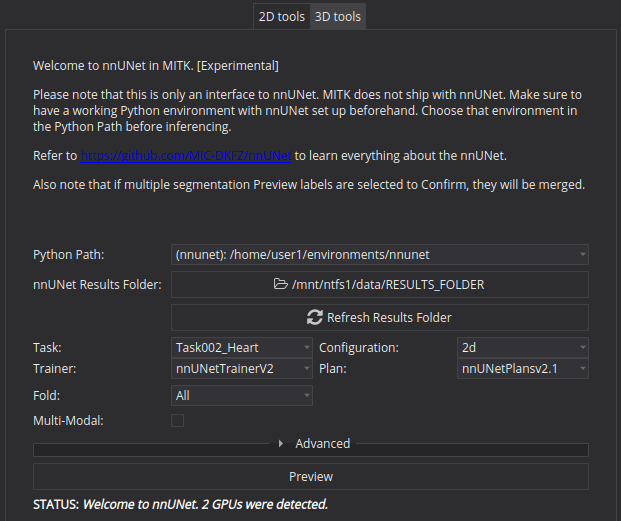Open the nnUNet GitHub repository link
The width and height of the screenshot is (621, 521).
coord(186,156)
